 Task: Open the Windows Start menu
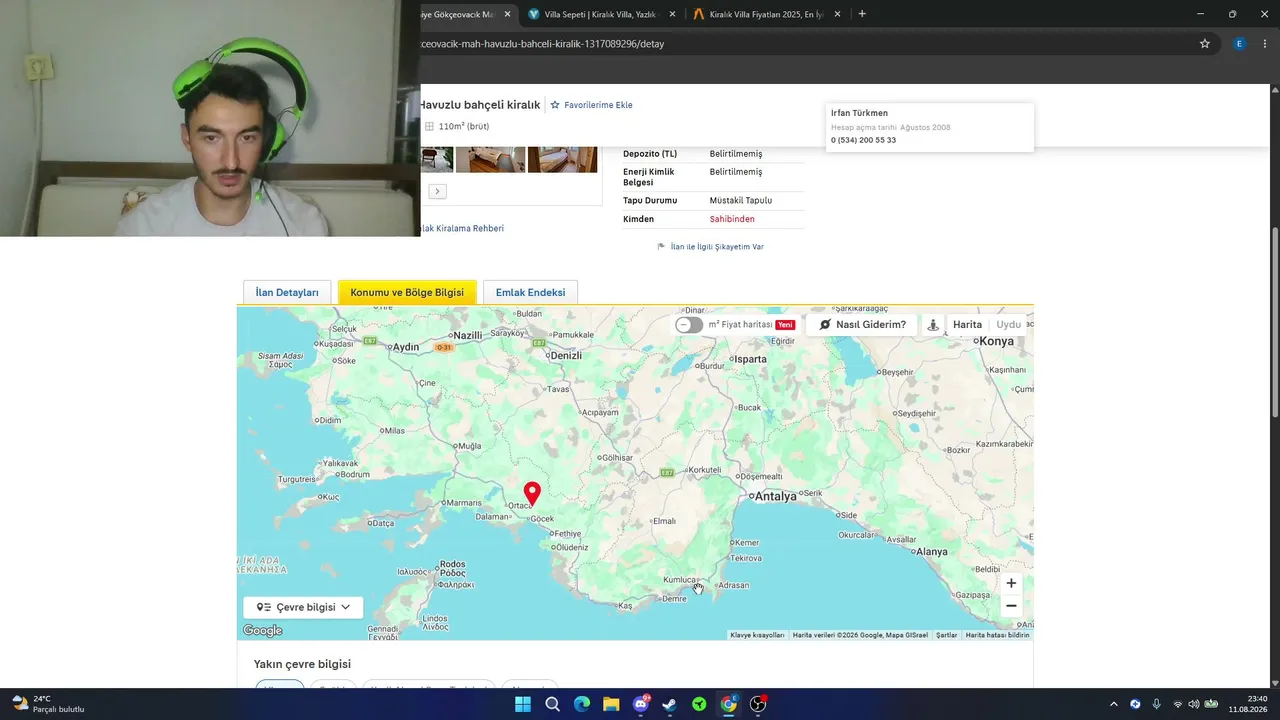click(x=523, y=704)
